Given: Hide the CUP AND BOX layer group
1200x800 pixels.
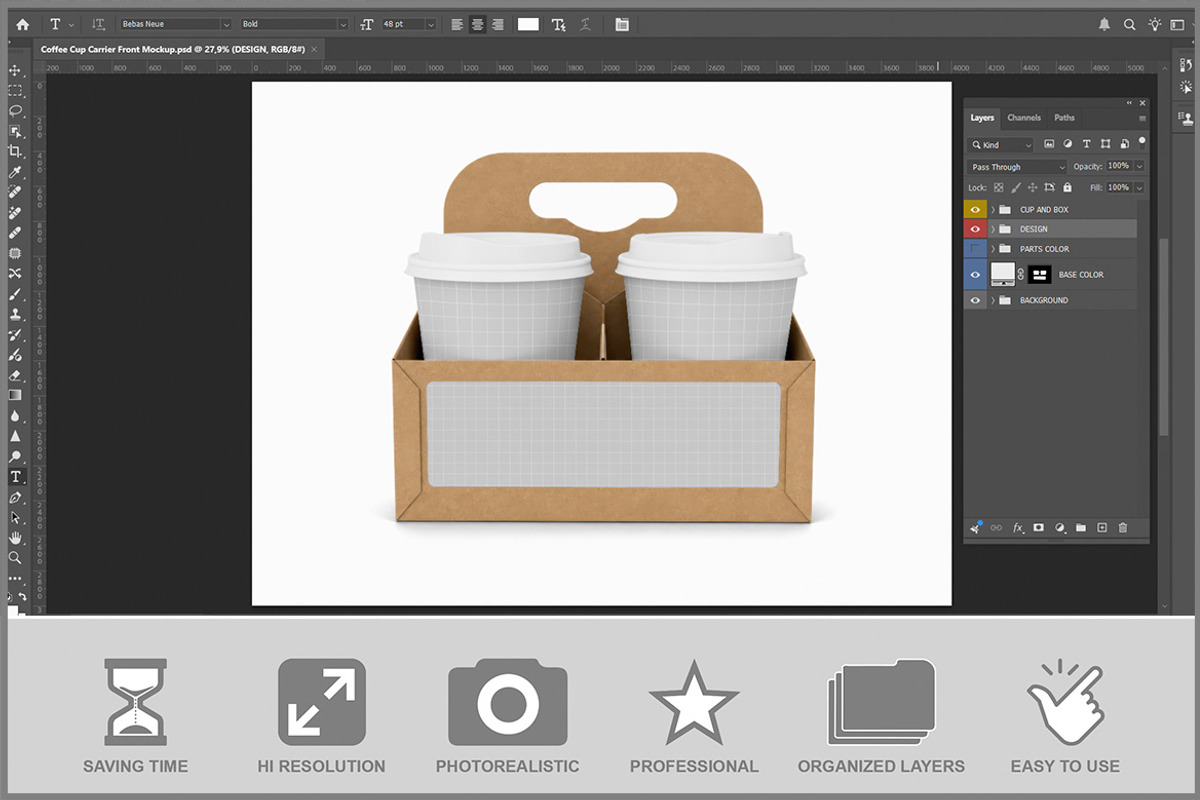Looking at the screenshot, I should point(975,209).
